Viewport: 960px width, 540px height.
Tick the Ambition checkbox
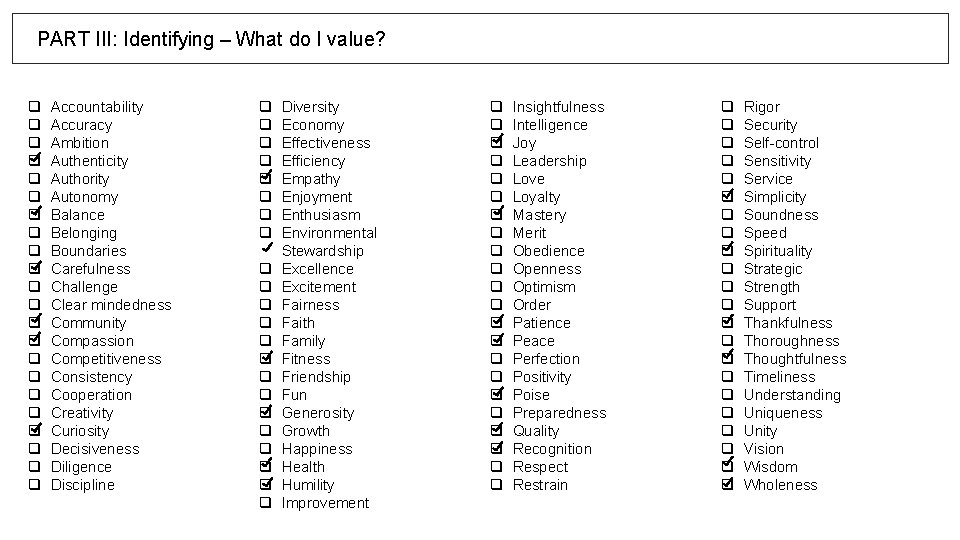(33, 143)
